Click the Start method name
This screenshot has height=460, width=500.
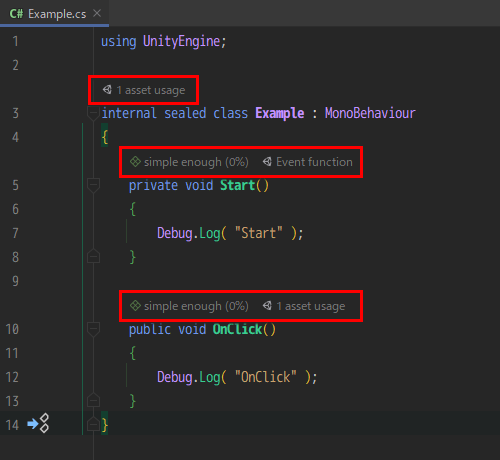(238, 185)
